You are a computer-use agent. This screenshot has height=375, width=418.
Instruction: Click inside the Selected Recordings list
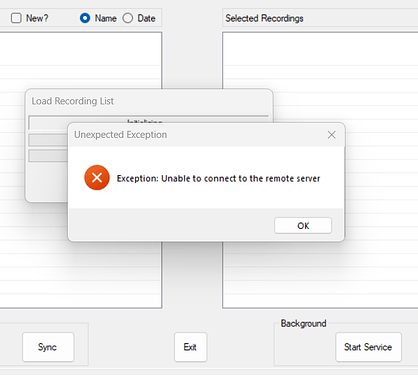pyautogui.click(x=320, y=77)
